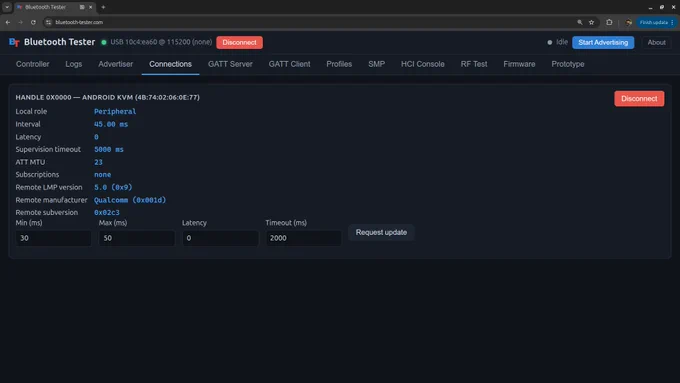Click the Bluetooth Tester logo icon

(14, 42)
